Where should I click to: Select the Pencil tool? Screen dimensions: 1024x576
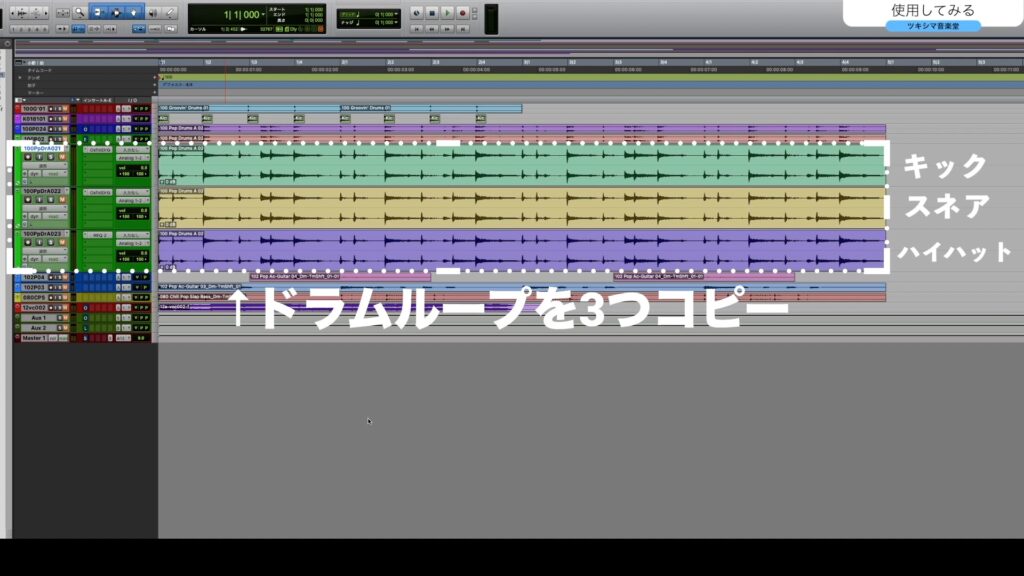point(170,12)
